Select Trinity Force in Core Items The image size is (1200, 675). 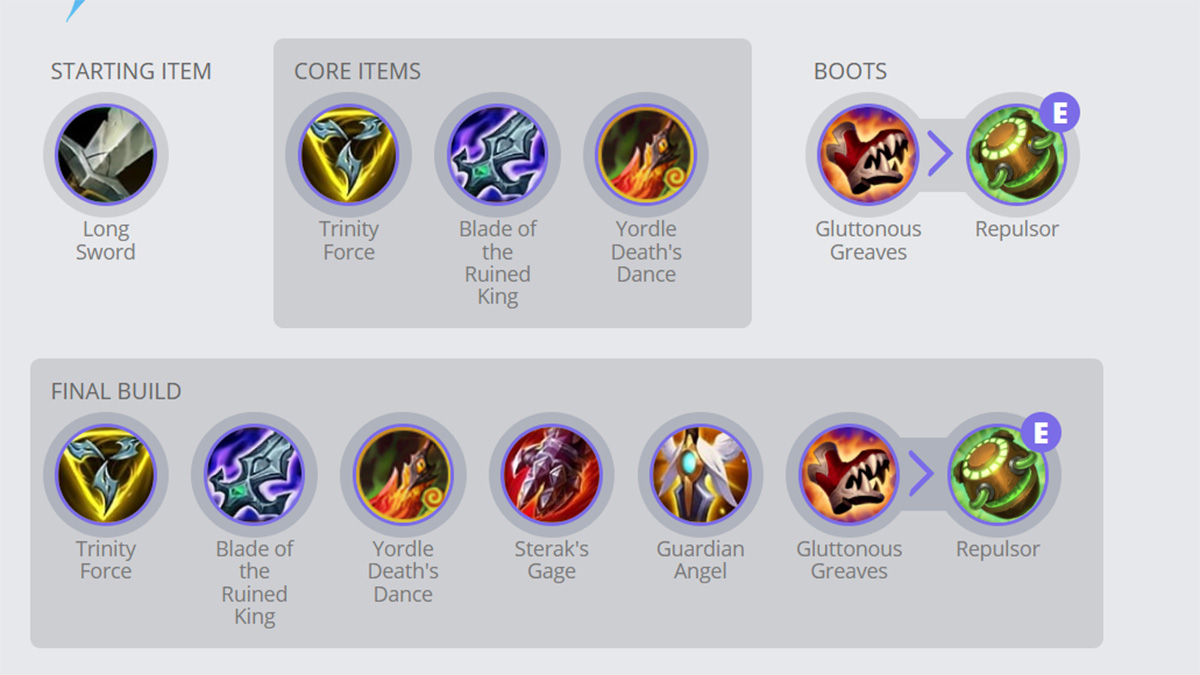348,155
